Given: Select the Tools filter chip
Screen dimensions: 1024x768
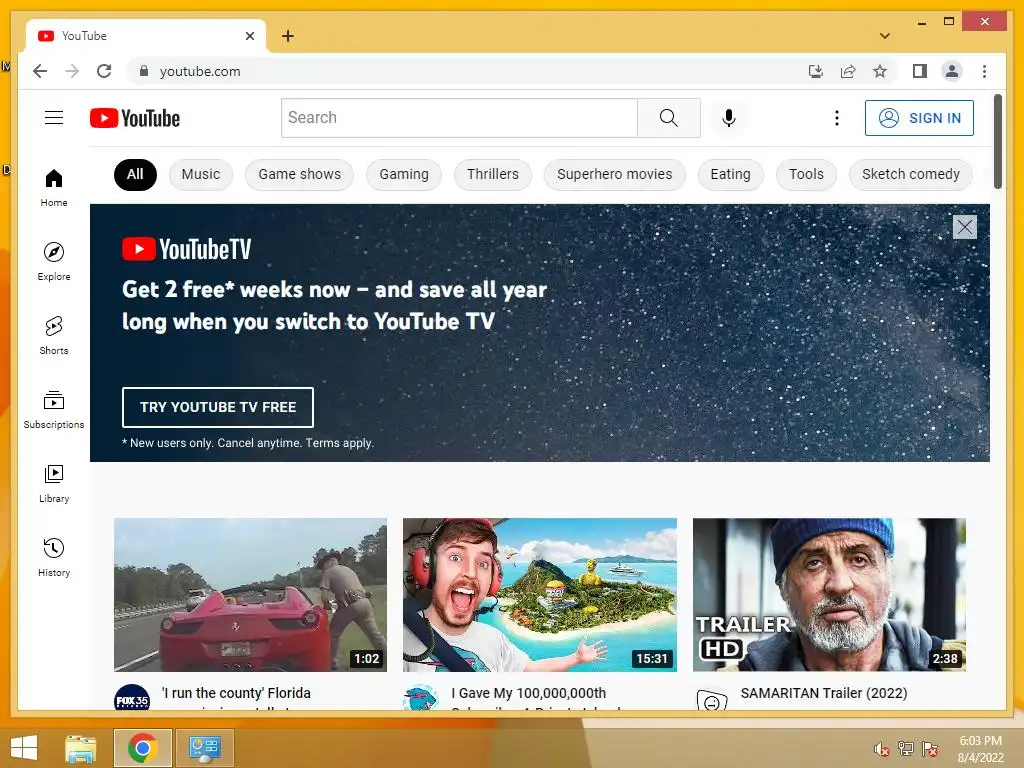Looking at the screenshot, I should (806, 174).
